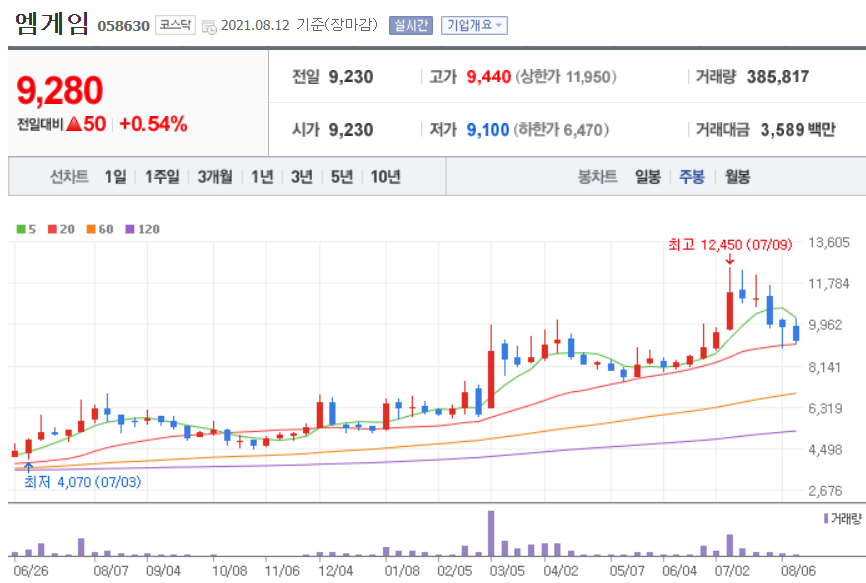Switch to 월봉 candlestick chart
Image resolution: width=866 pixels, height=583 pixels.
[x=737, y=177]
